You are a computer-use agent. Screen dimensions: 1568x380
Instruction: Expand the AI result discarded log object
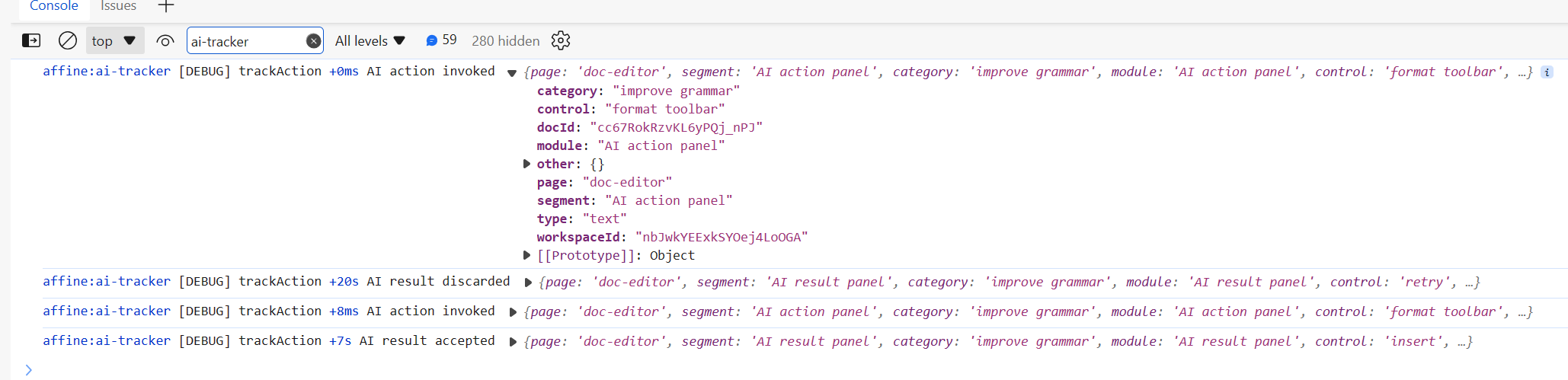[x=528, y=282]
